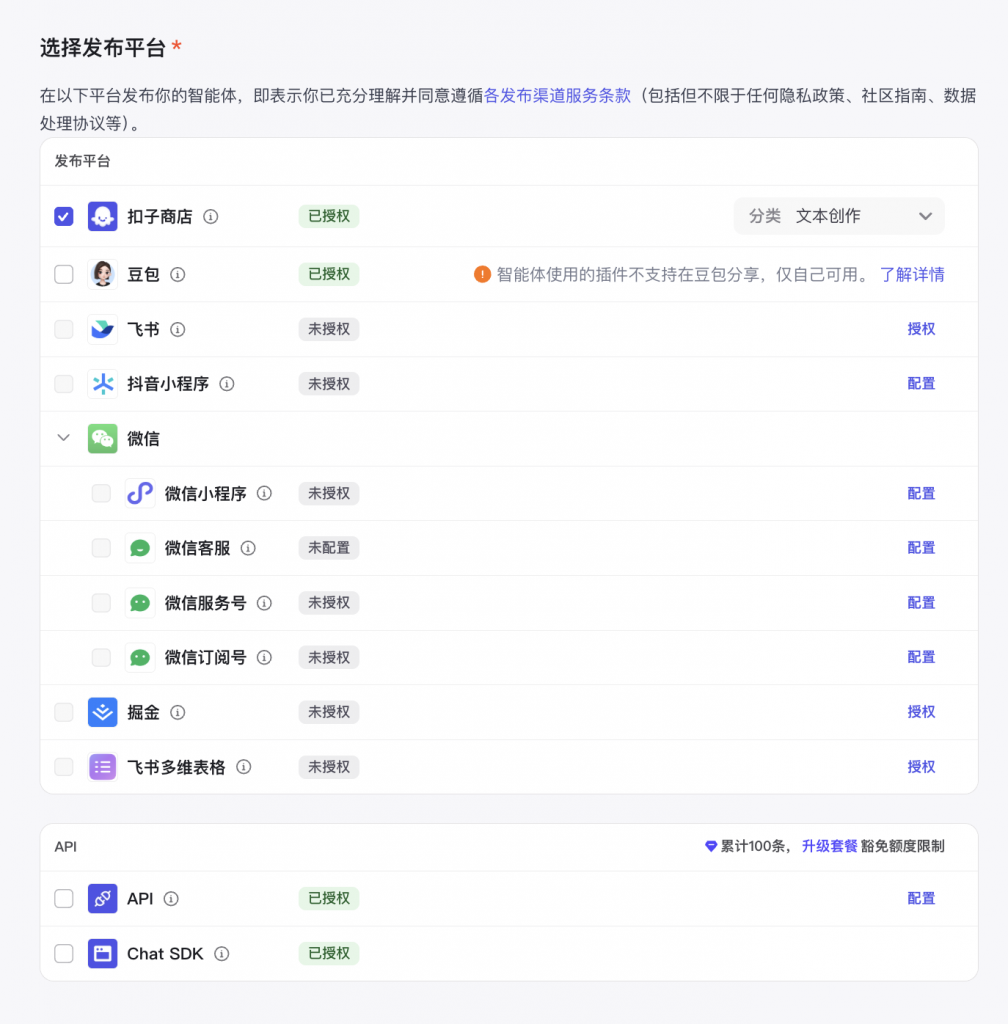Click orange warning icon in 豆包 row
Image resolution: width=1008 pixels, height=1024 pixels.
pyautogui.click(x=482, y=274)
